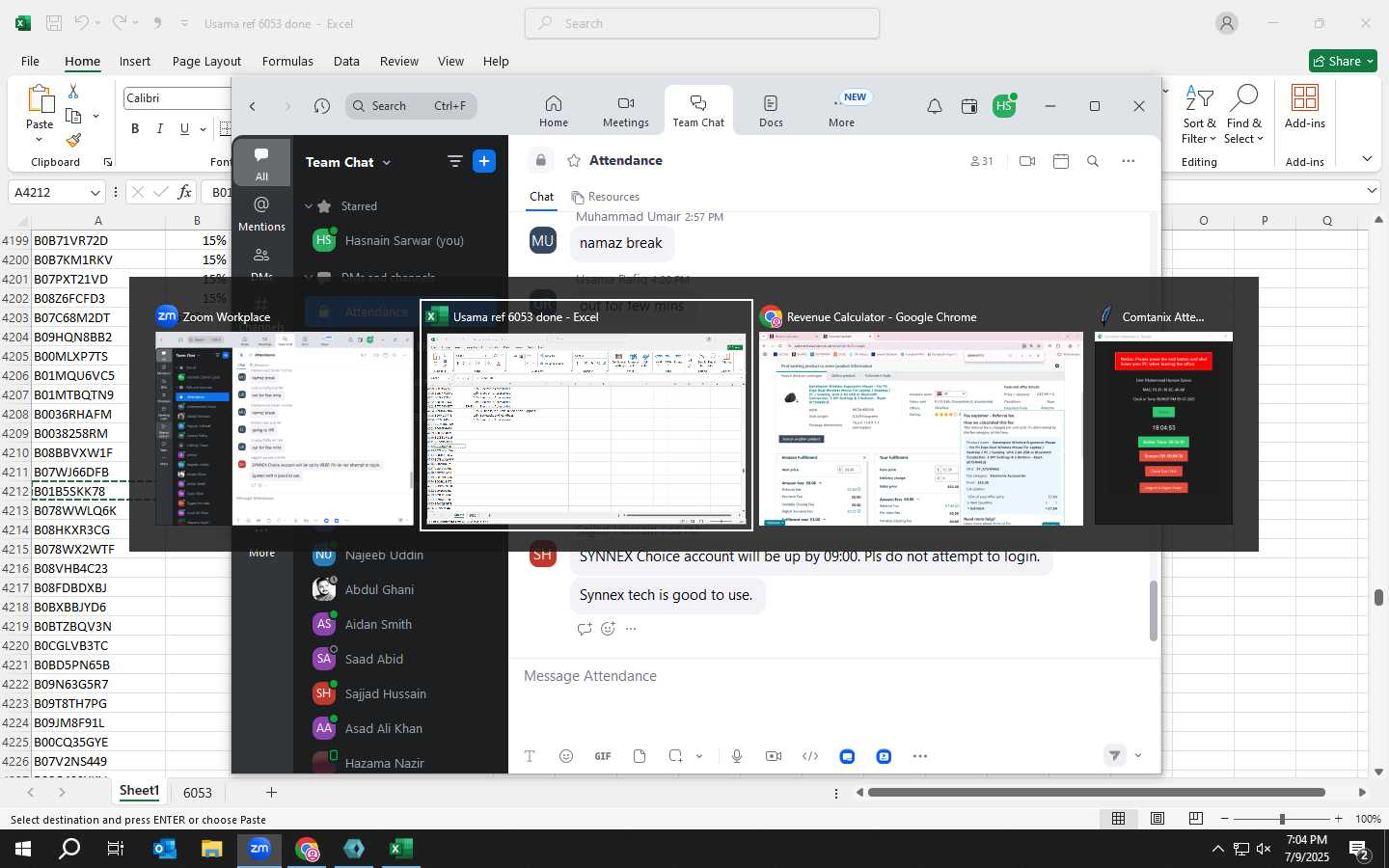Toggle Italic formatting in Excel ribbon
1389x868 pixels.
click(x=159, y=128)
